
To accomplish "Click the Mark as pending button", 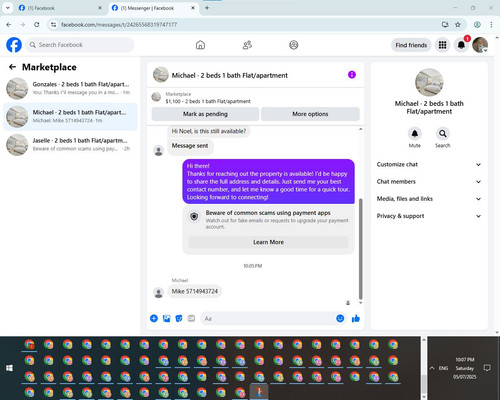I will [205, 114].
